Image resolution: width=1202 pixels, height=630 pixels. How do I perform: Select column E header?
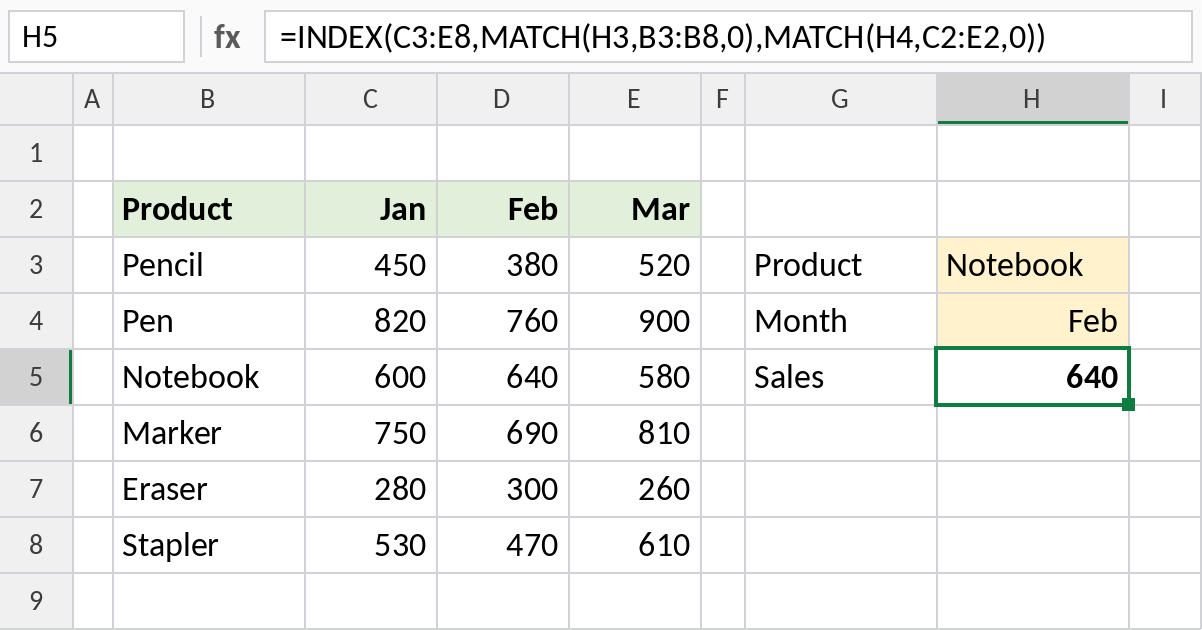coord(635,99)
